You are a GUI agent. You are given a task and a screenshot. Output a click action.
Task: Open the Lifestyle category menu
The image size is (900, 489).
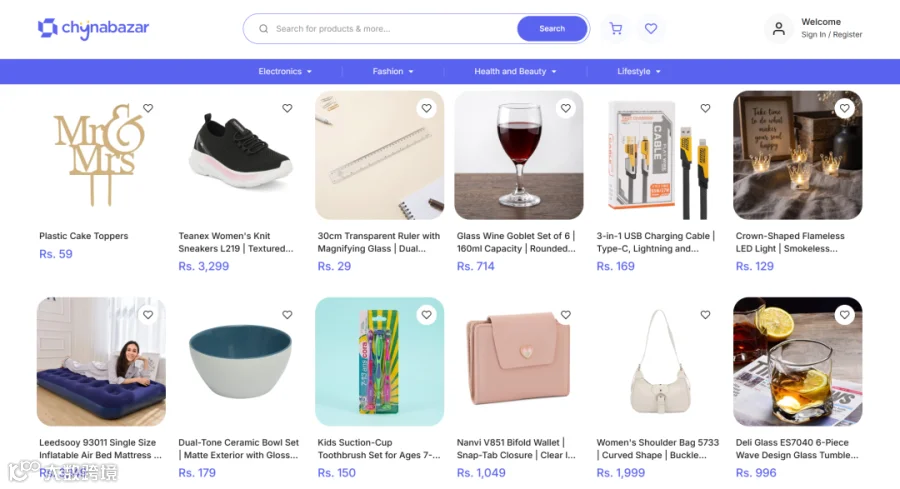click(x=639, y=71)
